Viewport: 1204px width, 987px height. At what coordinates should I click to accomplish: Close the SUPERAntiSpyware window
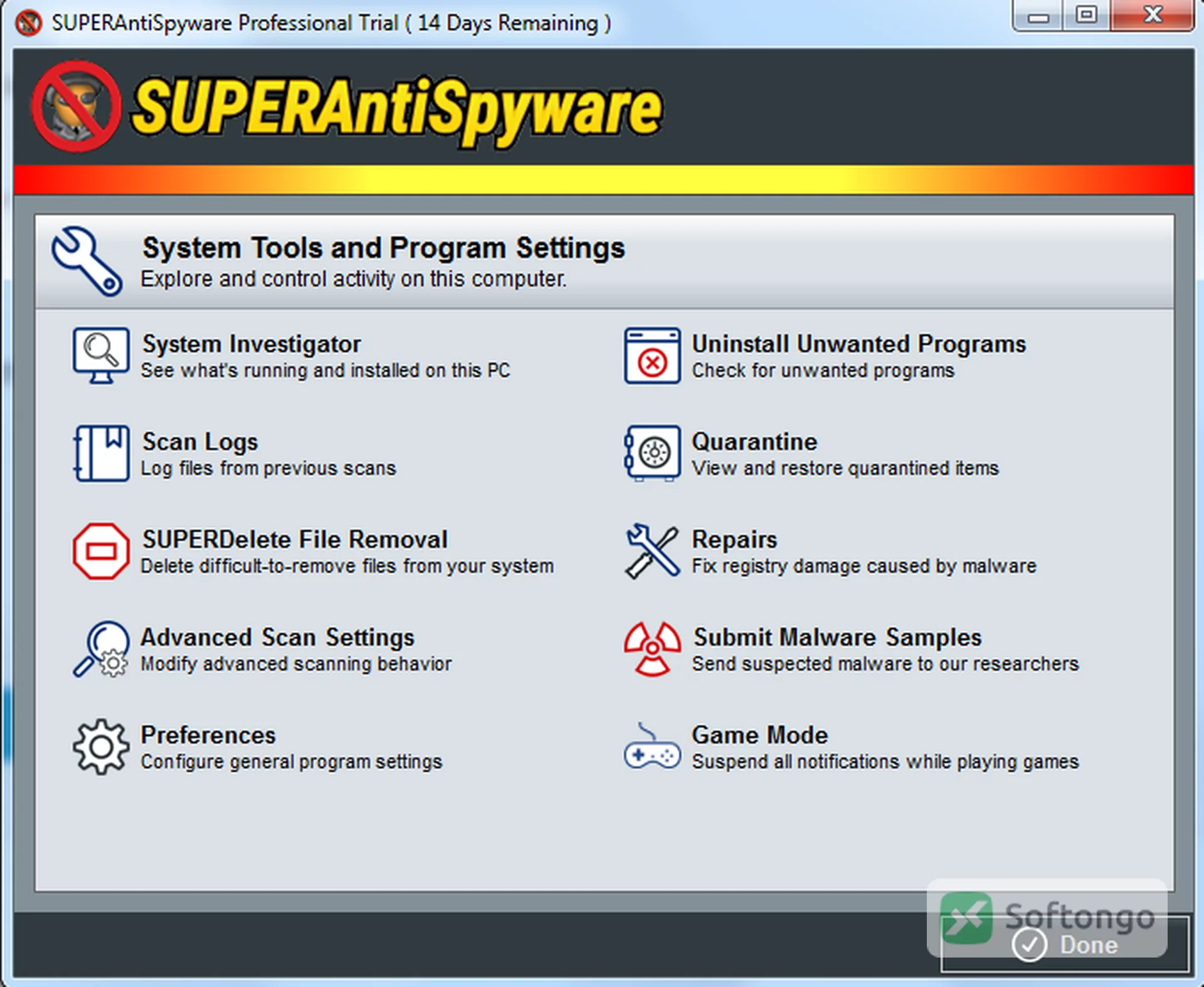[x=1153, y=16]
